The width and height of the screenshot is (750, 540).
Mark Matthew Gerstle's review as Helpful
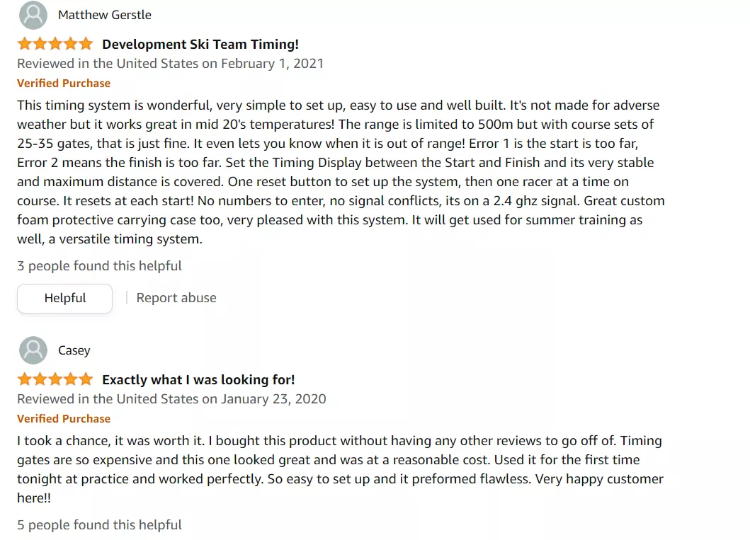pyautogui.click(x=65, y=298)
